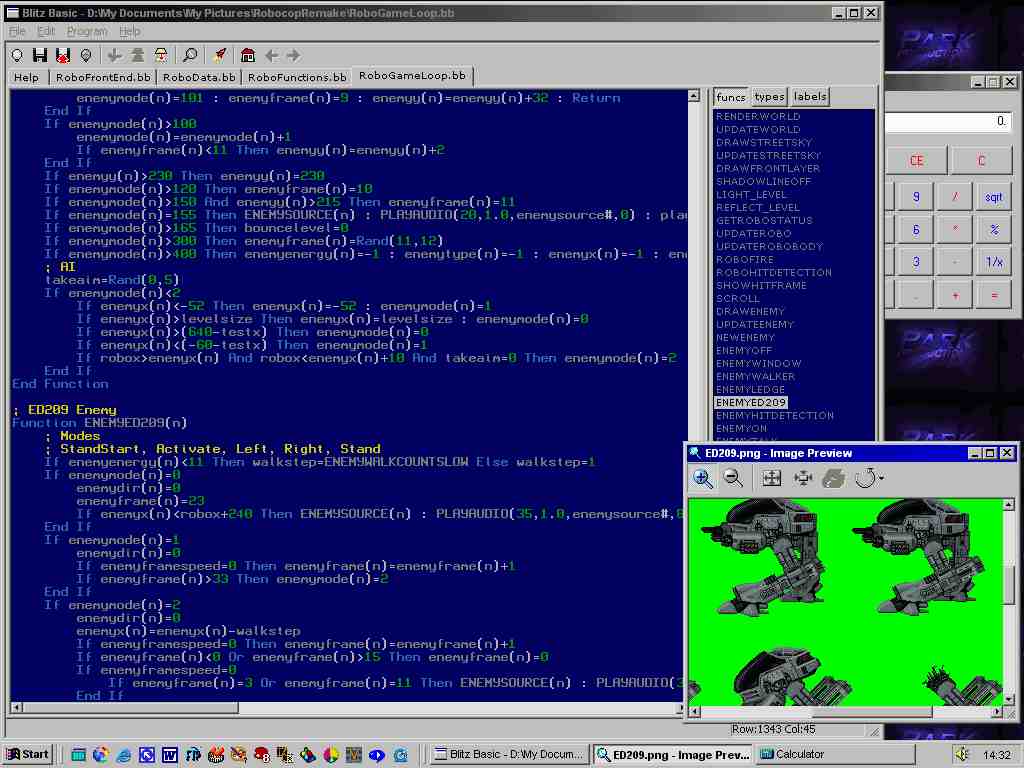Zoom out in the Image Preview window
Viewport: 1024px width, 768px height.
coord(733,479)
